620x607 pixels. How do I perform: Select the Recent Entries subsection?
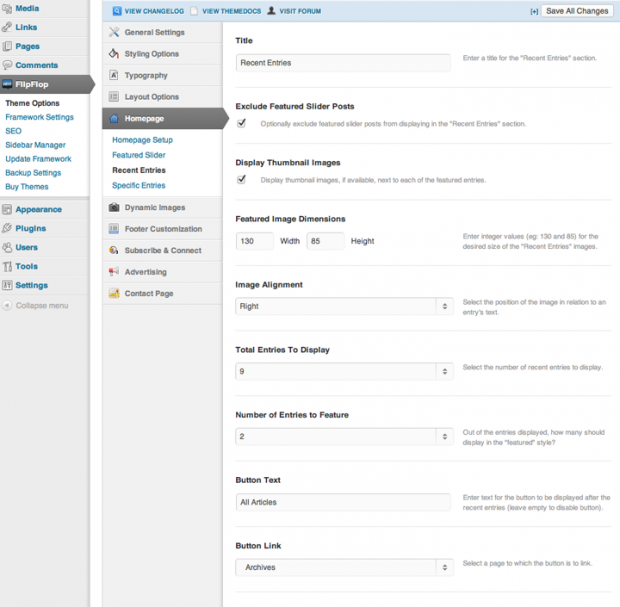[139, 170]
